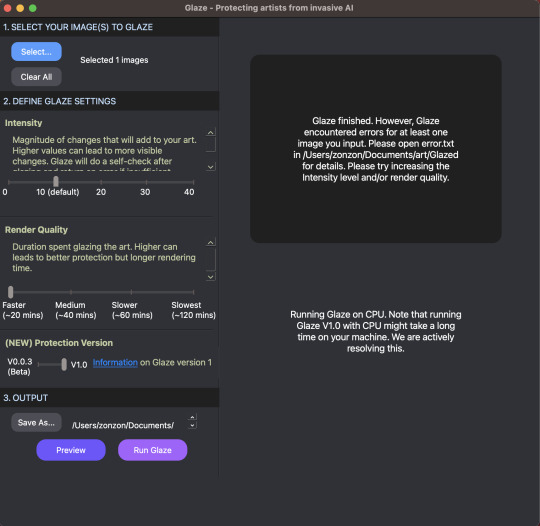Open the Information link on Glaze version 1
Screen dimensions: 540x526
(115, 362)
